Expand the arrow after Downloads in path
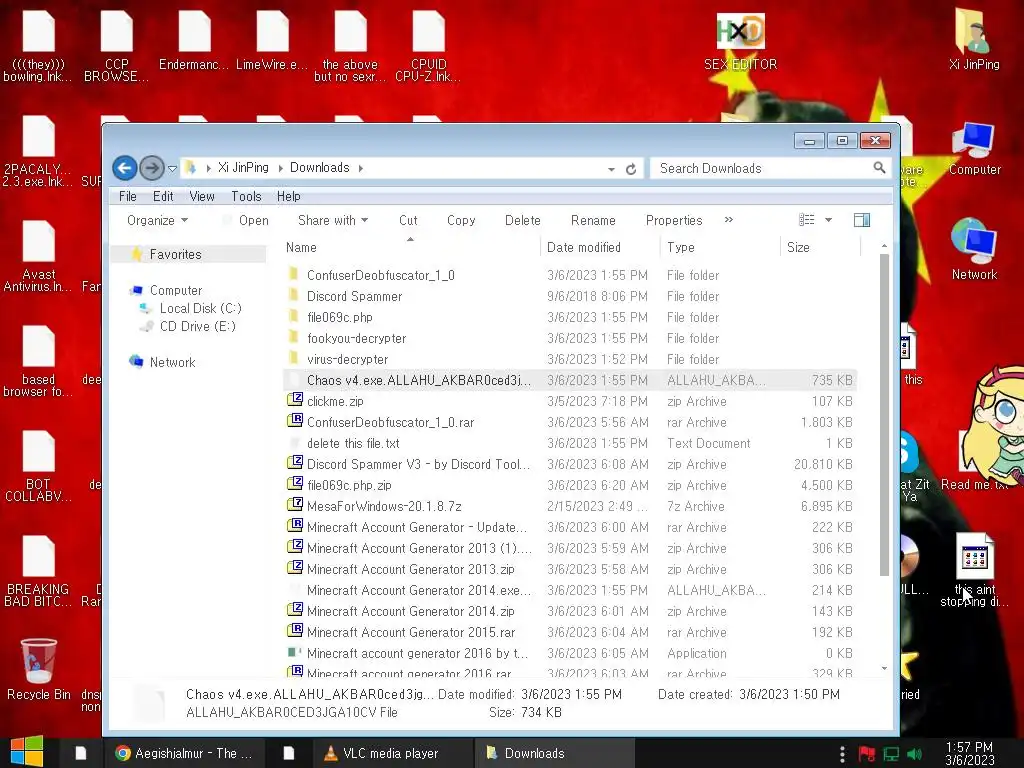 pyautogui.click(x=360, y=168)
